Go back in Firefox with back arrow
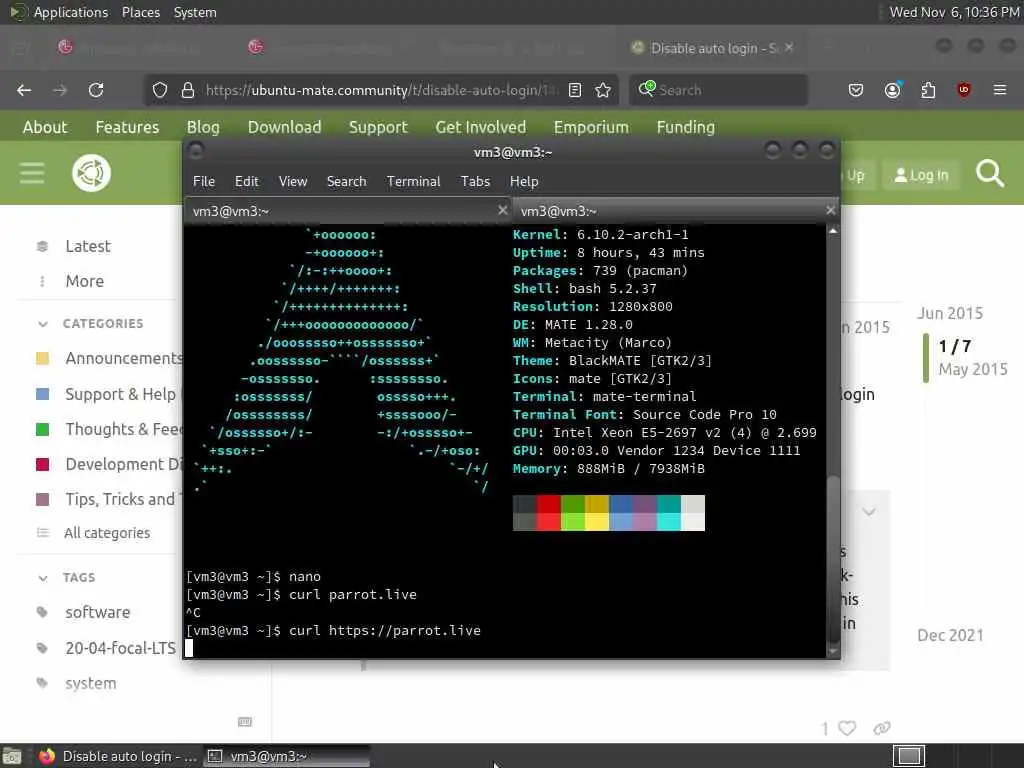Screen dimensions: 1024x768 pos(24,90)
